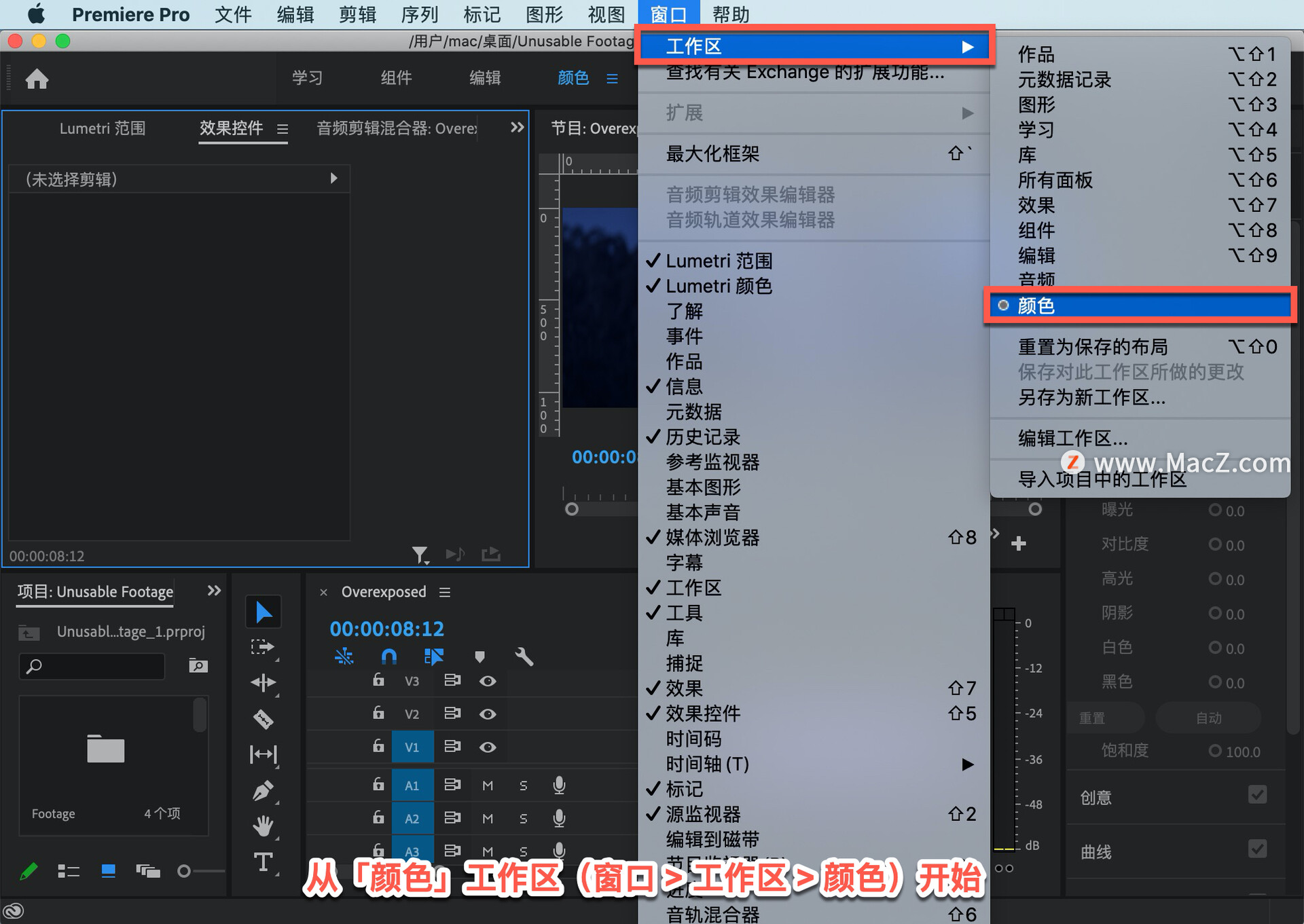Expand the (未选择剪辑) arrow
Viewport: 1304px width, 924px height.
click(333, 179)
